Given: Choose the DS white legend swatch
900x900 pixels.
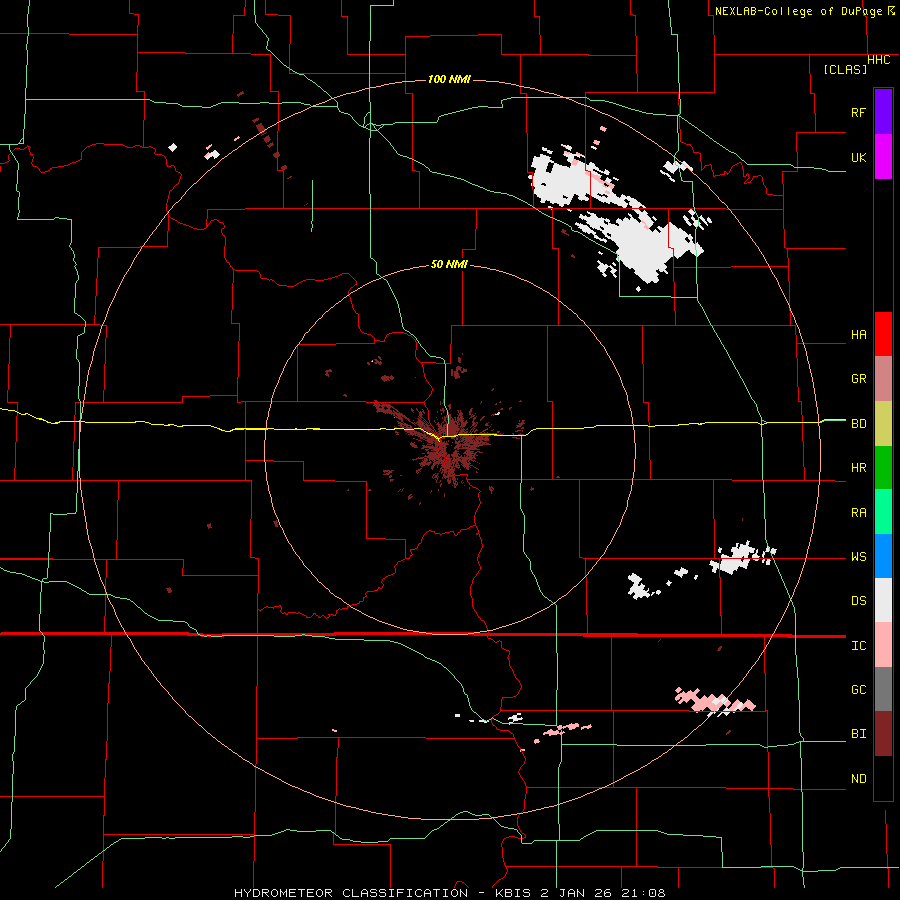Looking at the screenshot, I should (883, 600).
